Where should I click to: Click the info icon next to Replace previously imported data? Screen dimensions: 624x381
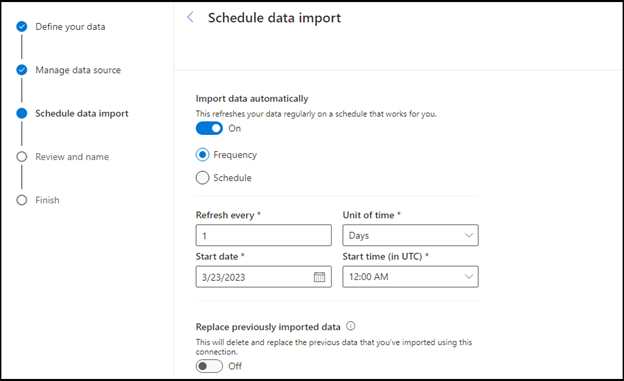click(351, 326)
